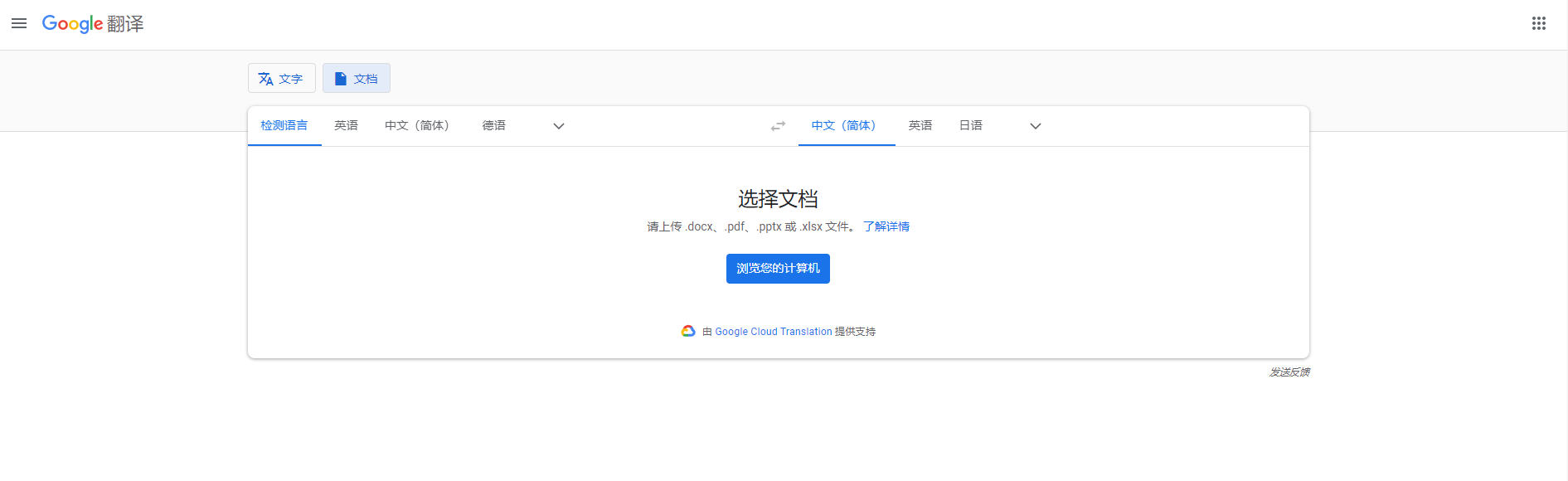
Task: Click the Google 翻译 logo
Action: click(93, 24)
